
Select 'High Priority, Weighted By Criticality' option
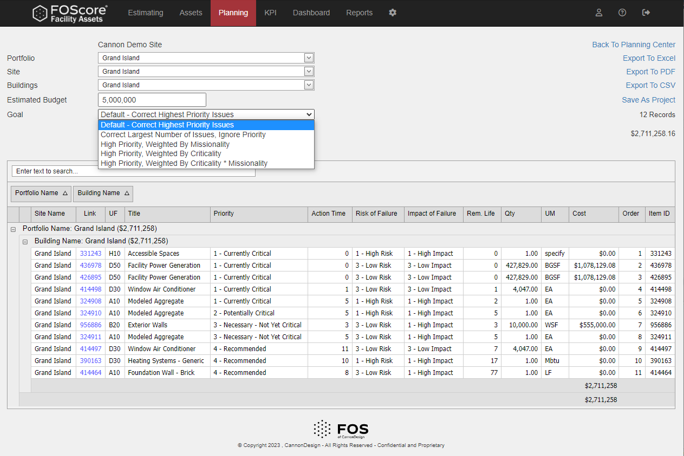click(x=161, y=154)
